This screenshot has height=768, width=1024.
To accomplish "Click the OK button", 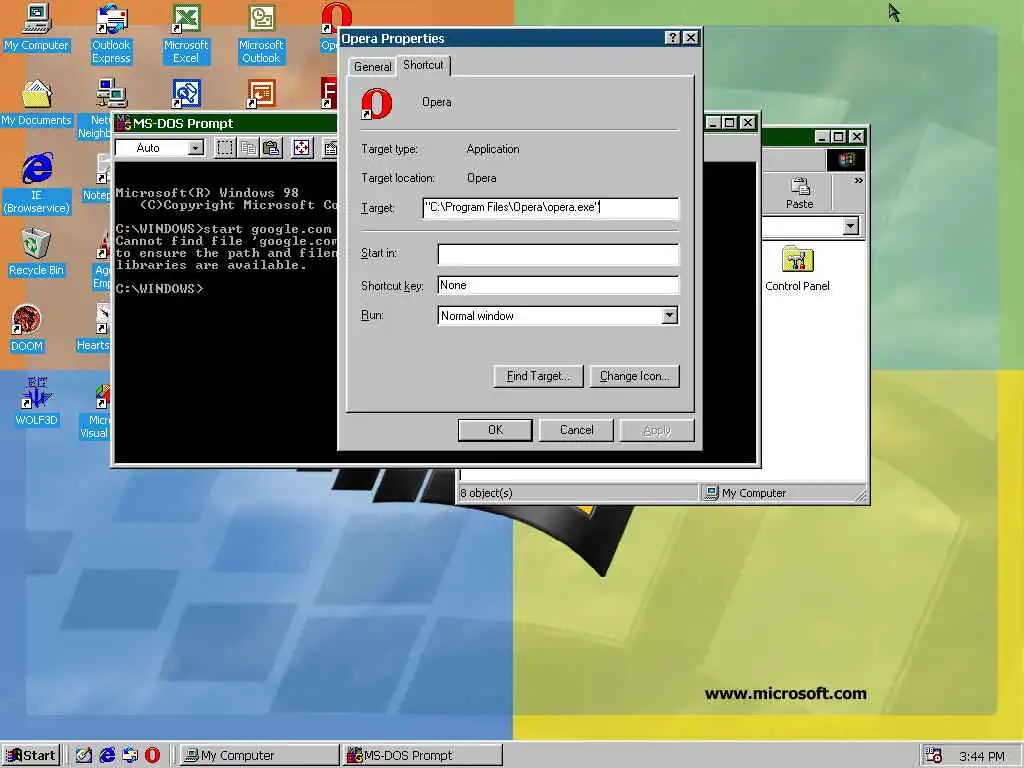I will click(495, 430).
